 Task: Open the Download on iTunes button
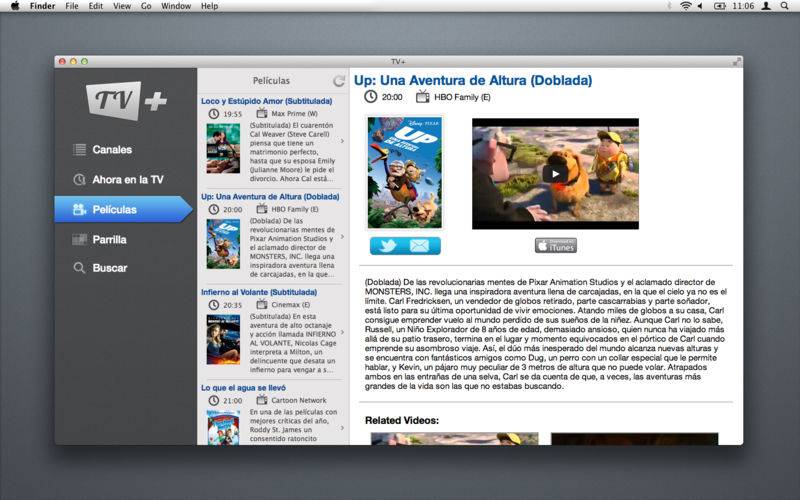(556, 246)
